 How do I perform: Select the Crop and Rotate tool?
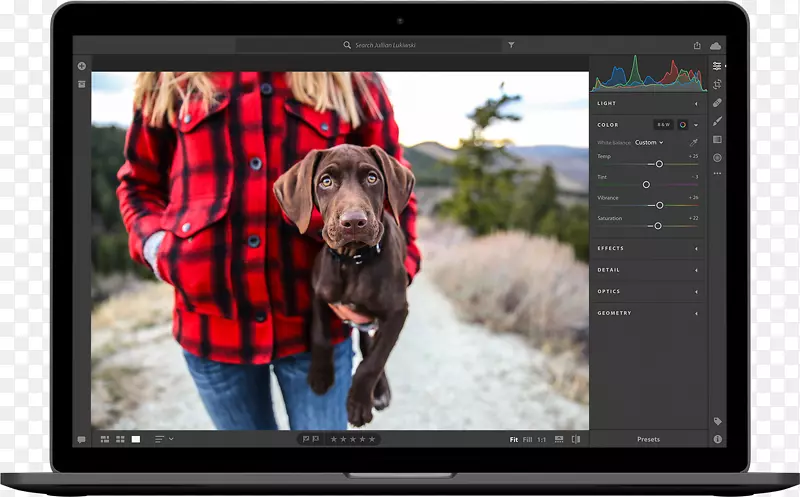[x=717, y=84]
